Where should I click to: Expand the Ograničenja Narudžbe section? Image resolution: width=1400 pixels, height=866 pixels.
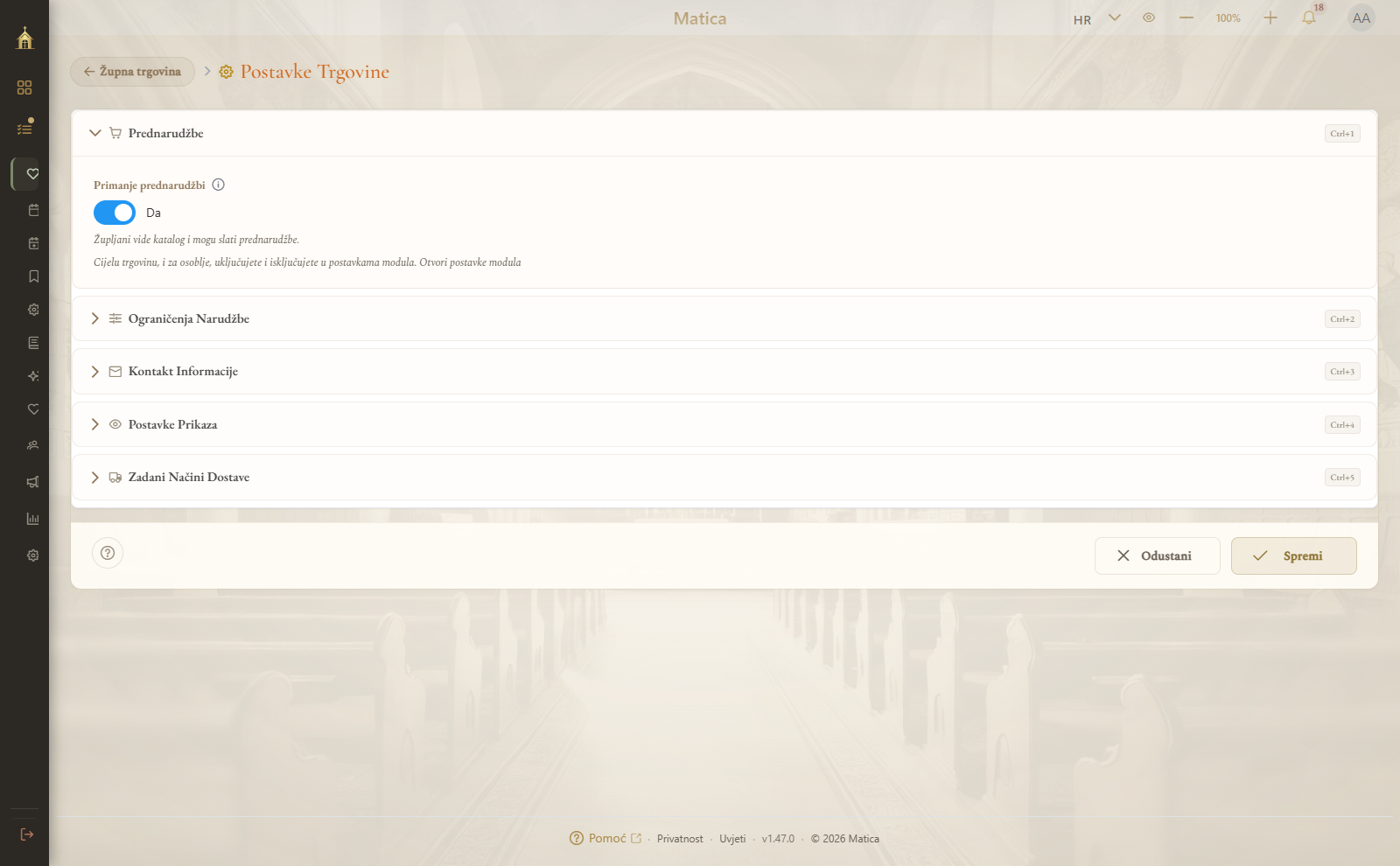pyautogui.click(x=724, y=318)
